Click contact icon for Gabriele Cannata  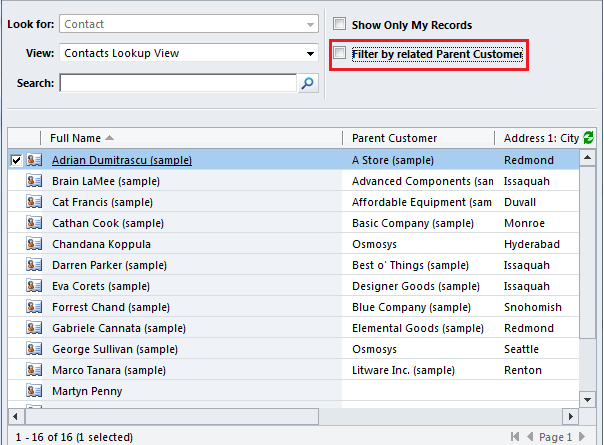34,328
